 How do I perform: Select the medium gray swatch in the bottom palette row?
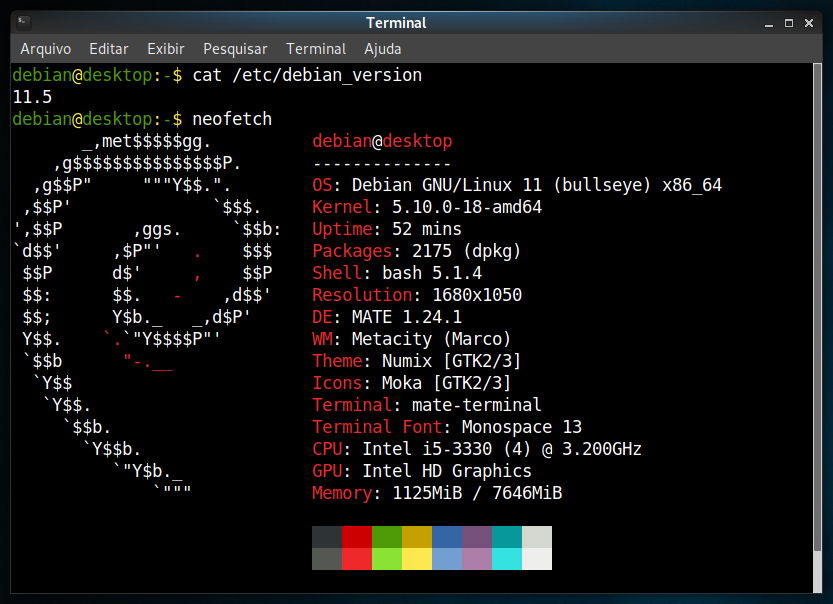327,559
